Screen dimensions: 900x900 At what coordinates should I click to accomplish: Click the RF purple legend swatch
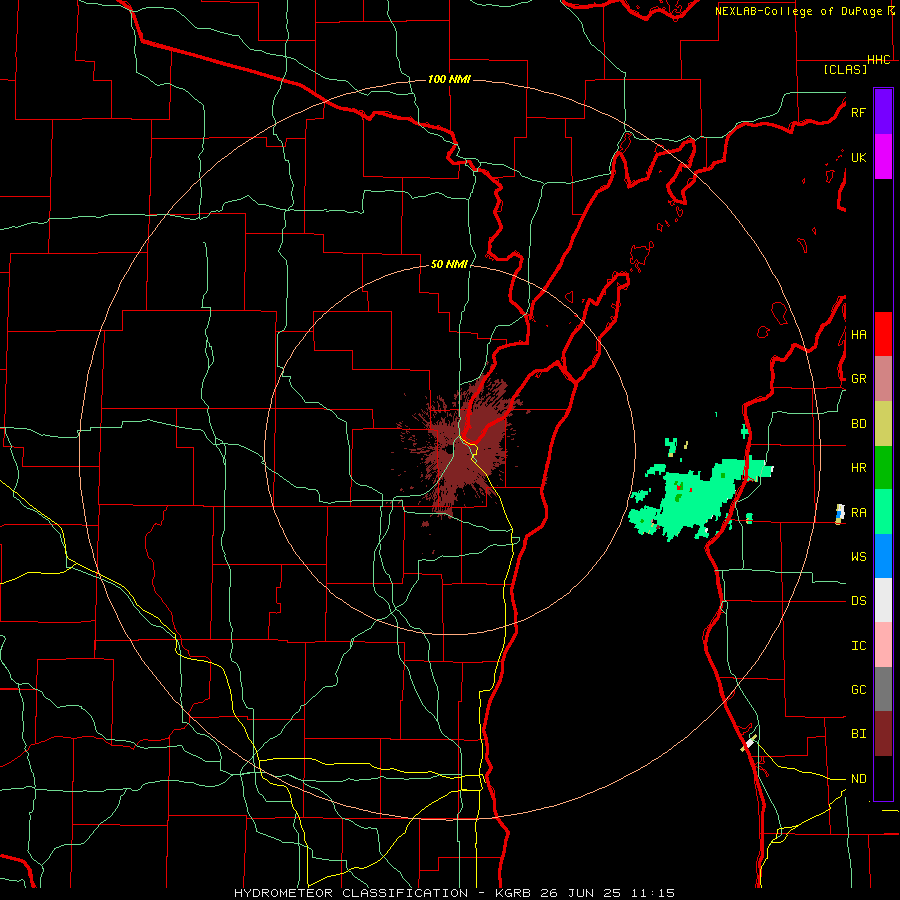[883, 112]
